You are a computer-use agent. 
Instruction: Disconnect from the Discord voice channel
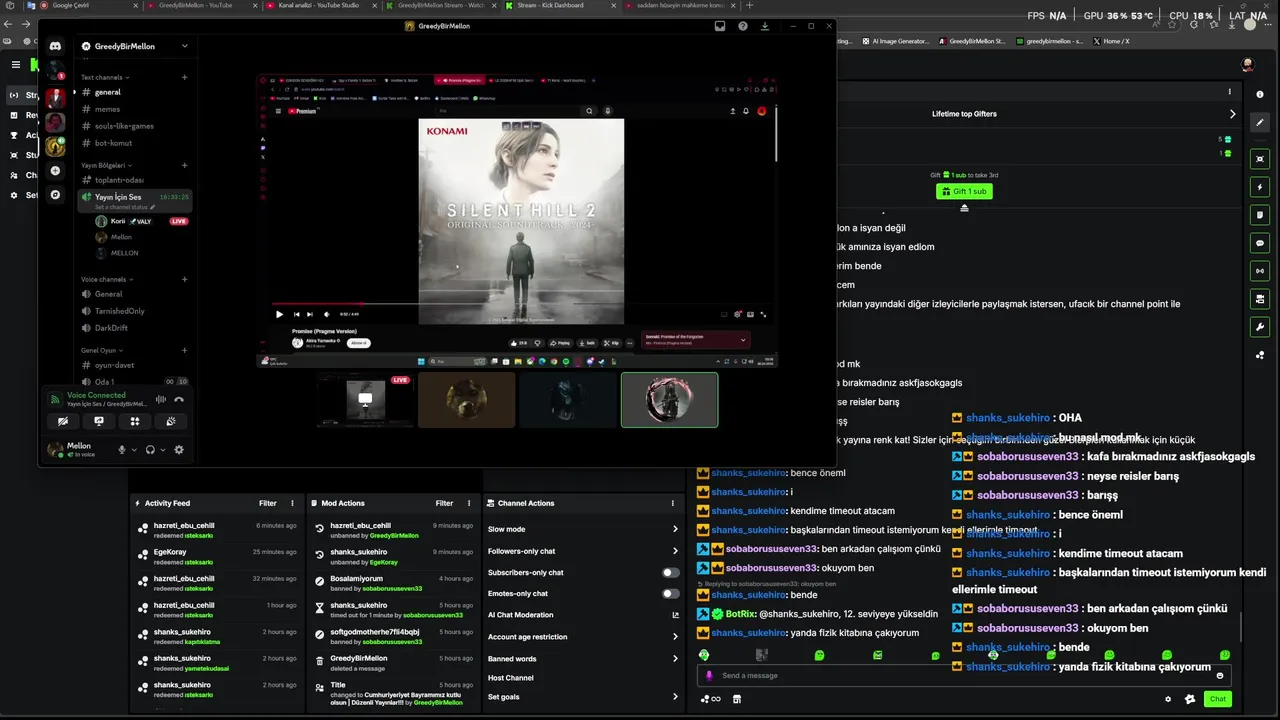tap(179, 399)
